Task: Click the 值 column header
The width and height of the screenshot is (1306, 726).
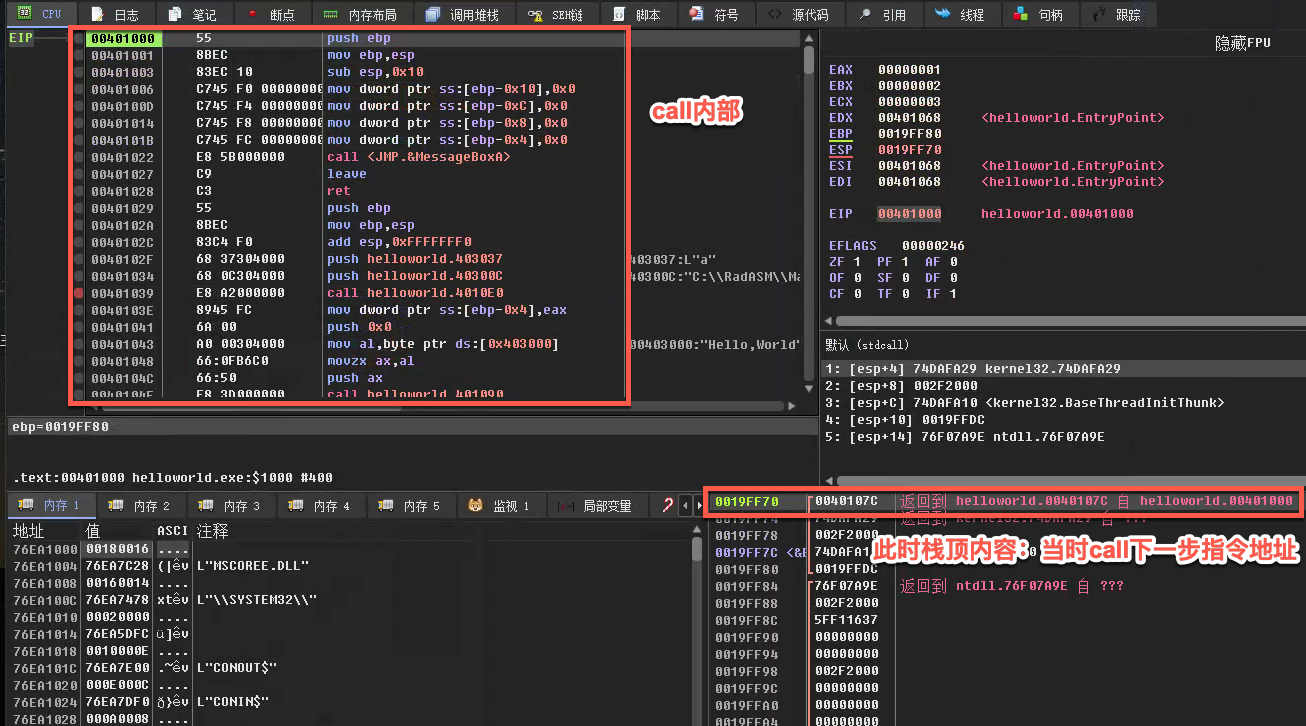Action: [x=93, y=530]
